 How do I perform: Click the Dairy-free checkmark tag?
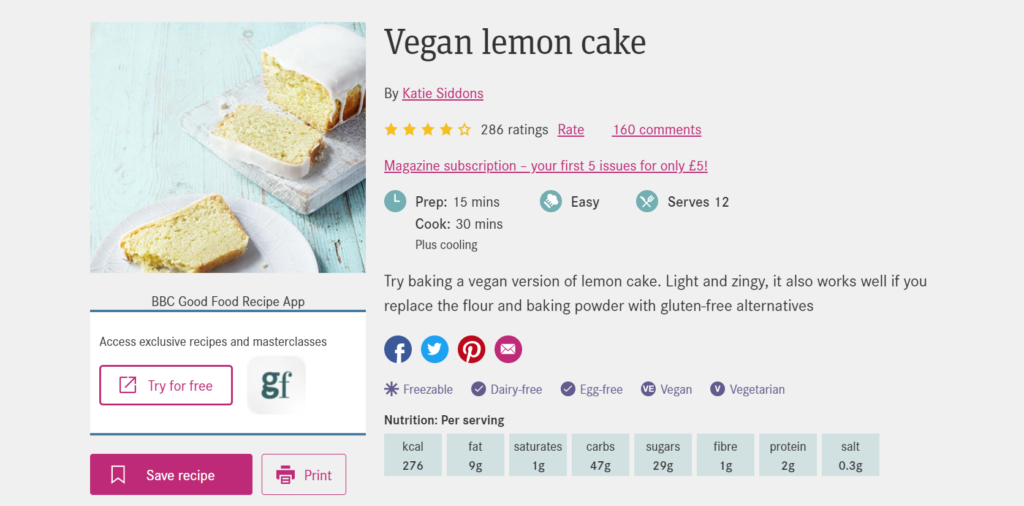click(x=507, y=389)
